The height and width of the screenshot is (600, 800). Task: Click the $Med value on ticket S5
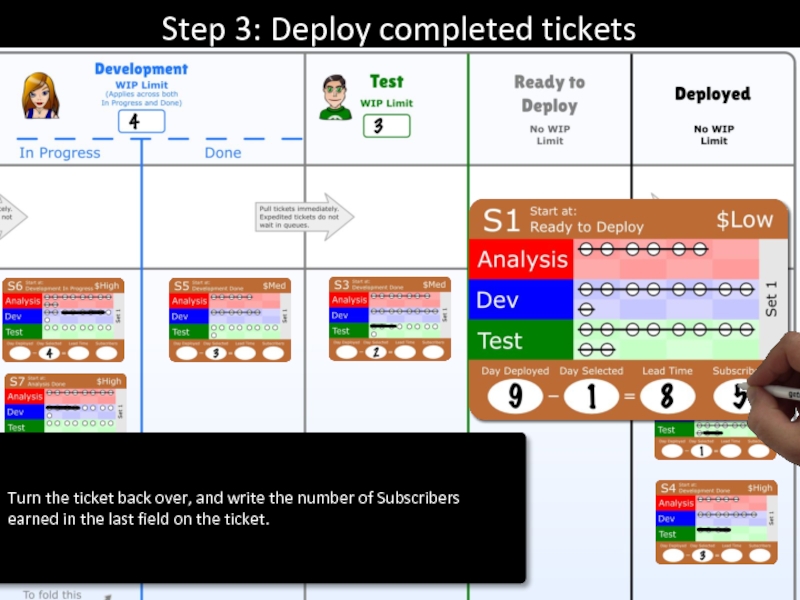[274, 286]
